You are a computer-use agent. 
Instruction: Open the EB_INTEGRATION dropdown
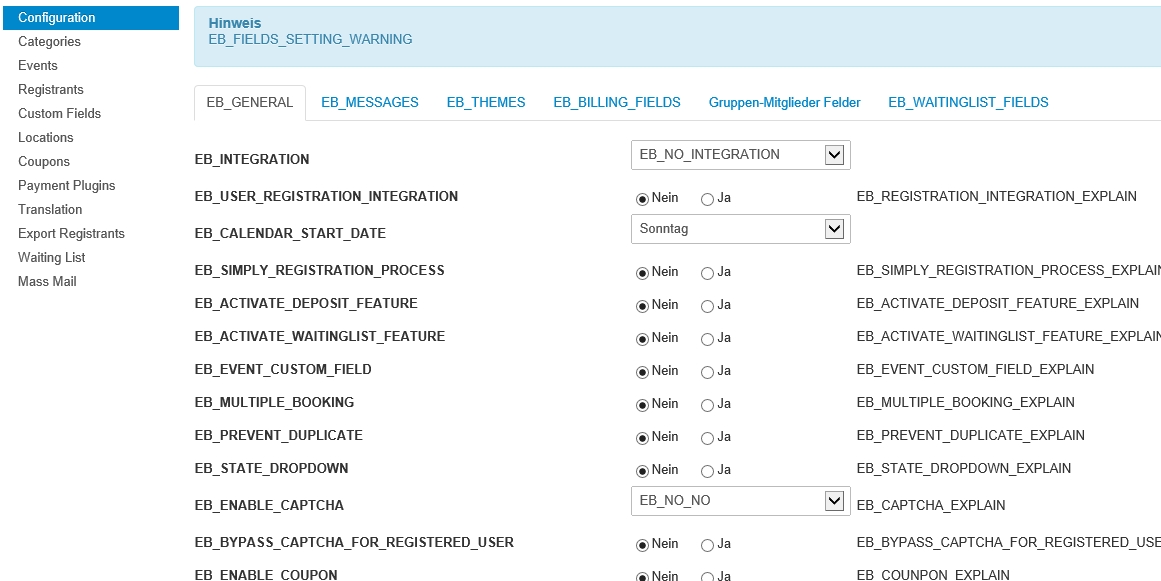(740, 155)
